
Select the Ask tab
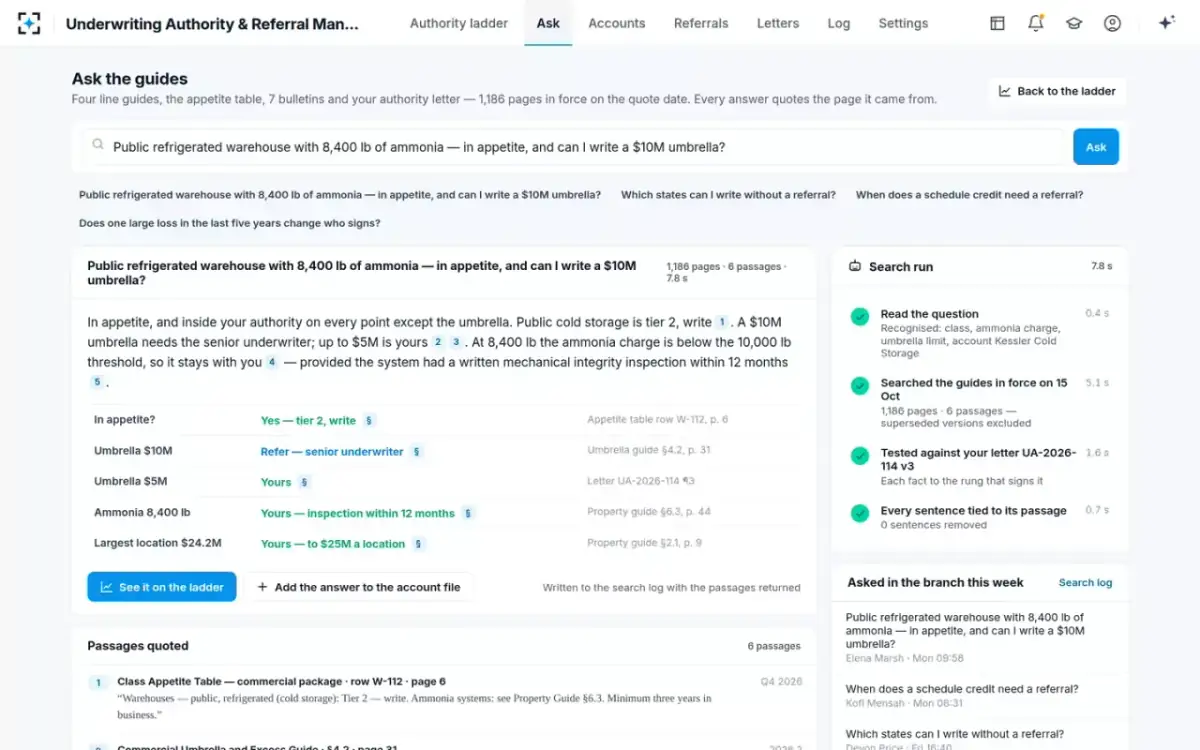tap(548, 23)
